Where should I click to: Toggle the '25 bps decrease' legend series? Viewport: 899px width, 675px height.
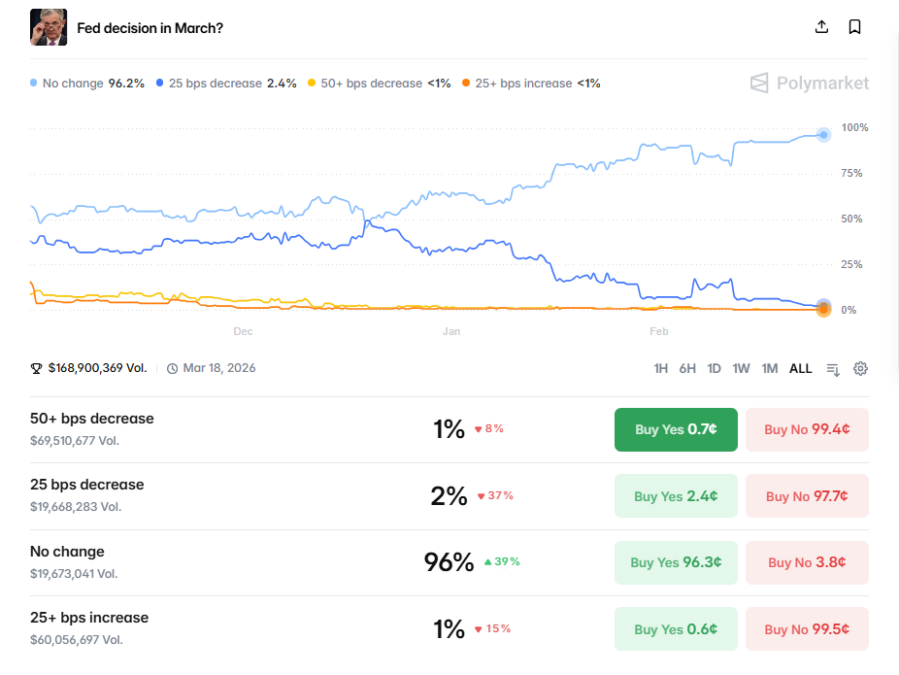(x=224, y=84)
